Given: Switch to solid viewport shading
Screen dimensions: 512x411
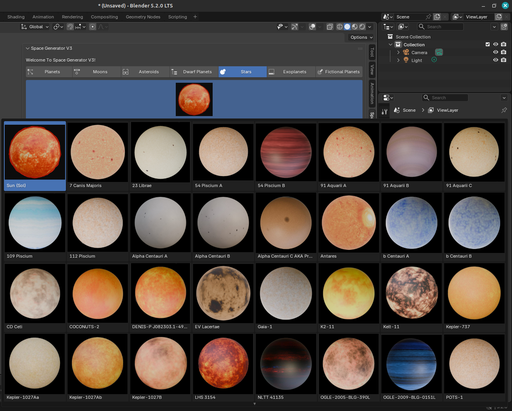Looking at the screenshot, I should coord(347,27).
